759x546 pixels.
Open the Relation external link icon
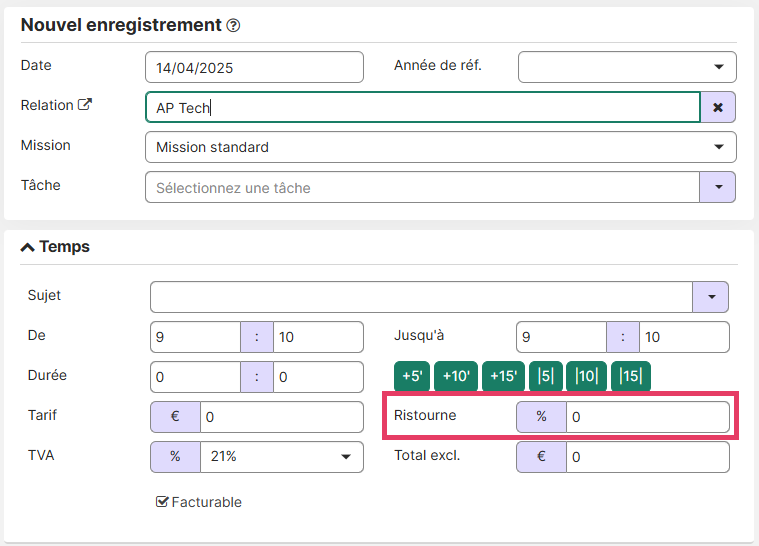(85, 105)
